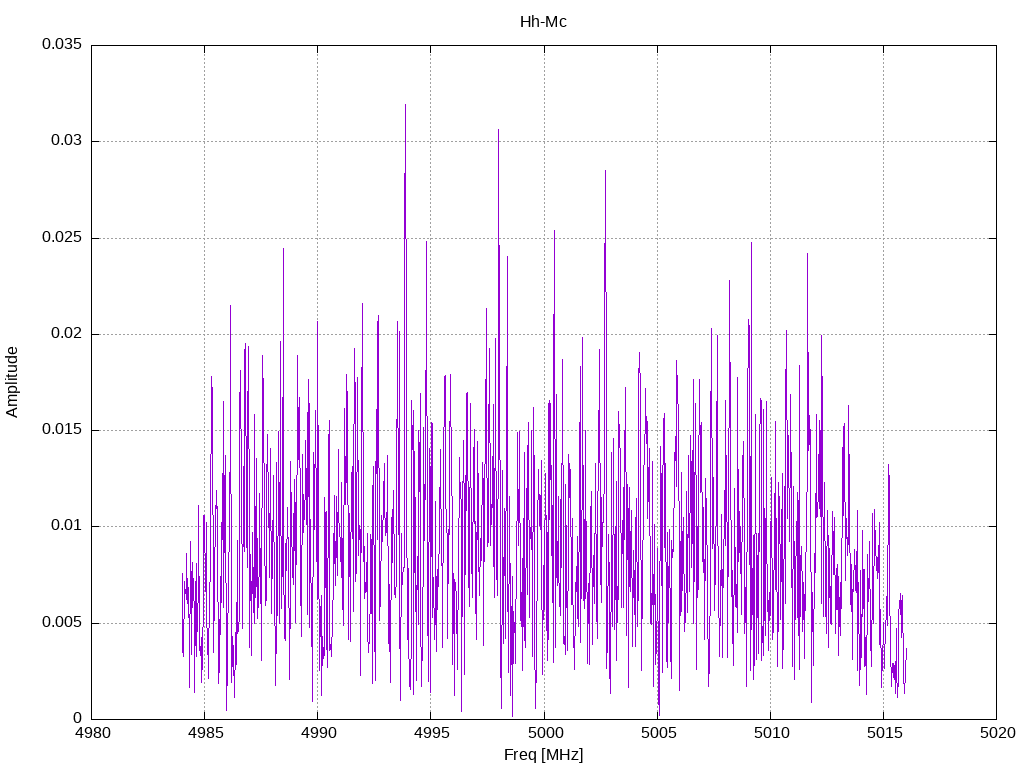Click the y-axis tick label 0.02
The height and width of the screenshot is (768, 1024).
tap(67, 333)
